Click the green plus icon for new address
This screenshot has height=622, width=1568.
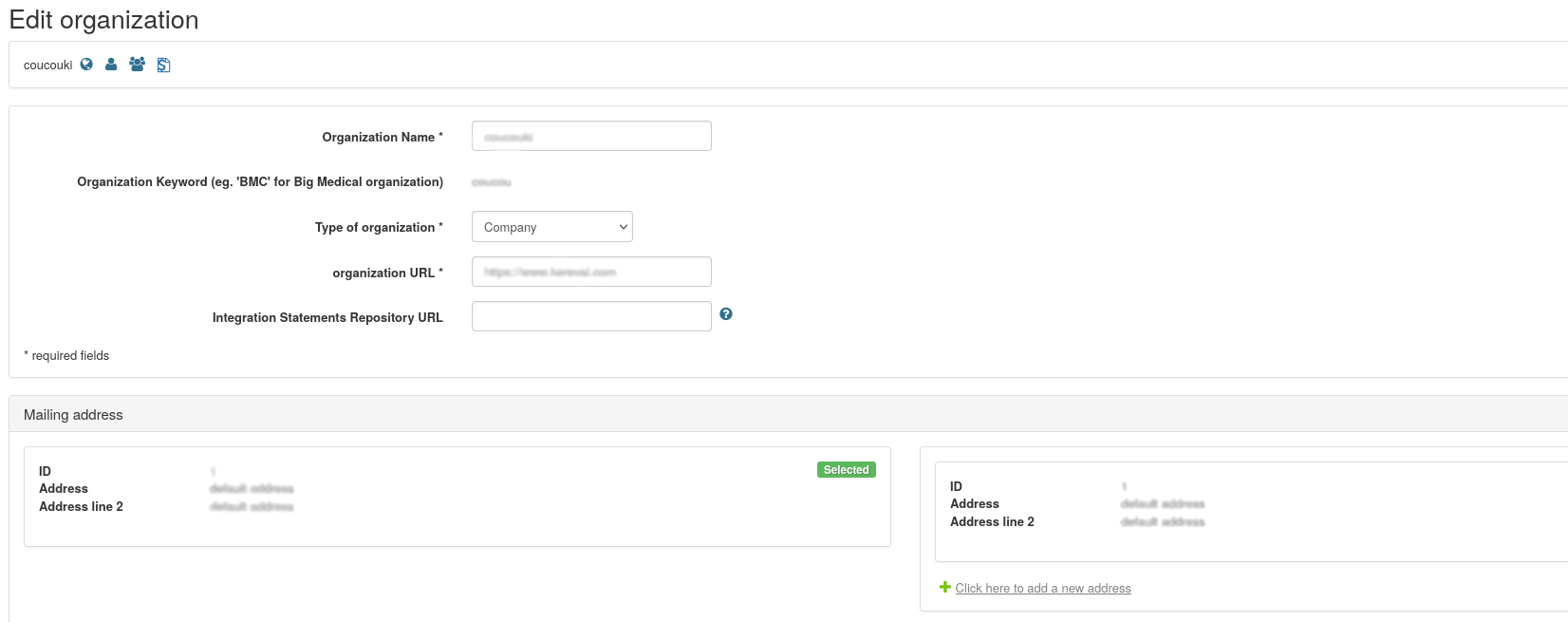coord(944,588)
